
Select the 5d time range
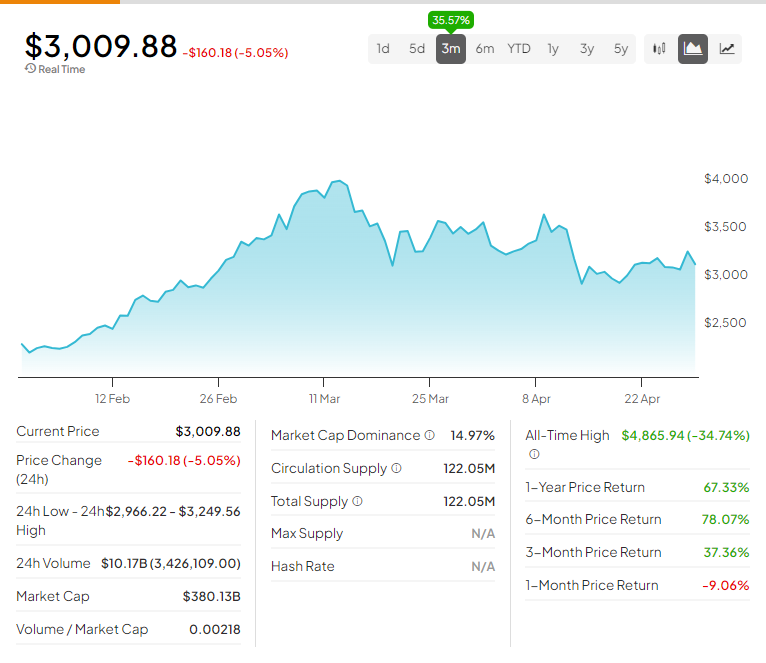point(417,49)
